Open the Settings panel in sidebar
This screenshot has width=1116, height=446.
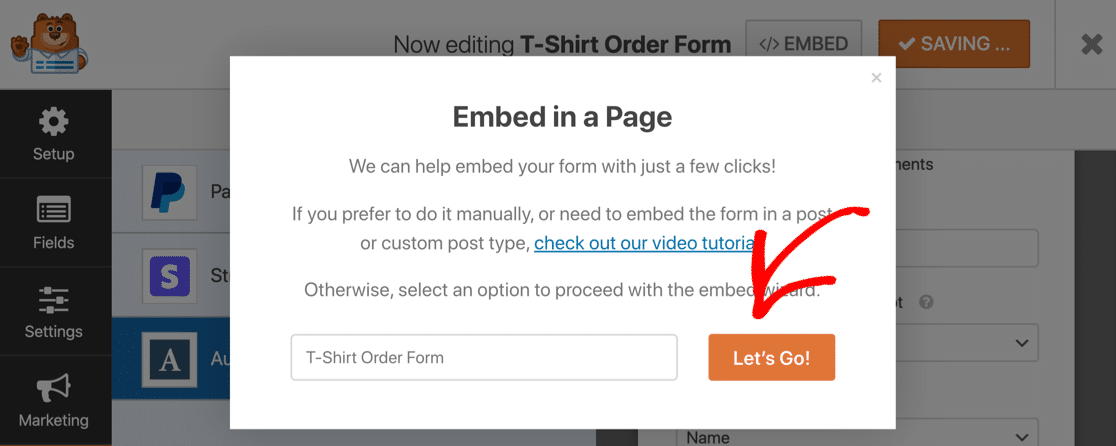(x=54, y=312)
